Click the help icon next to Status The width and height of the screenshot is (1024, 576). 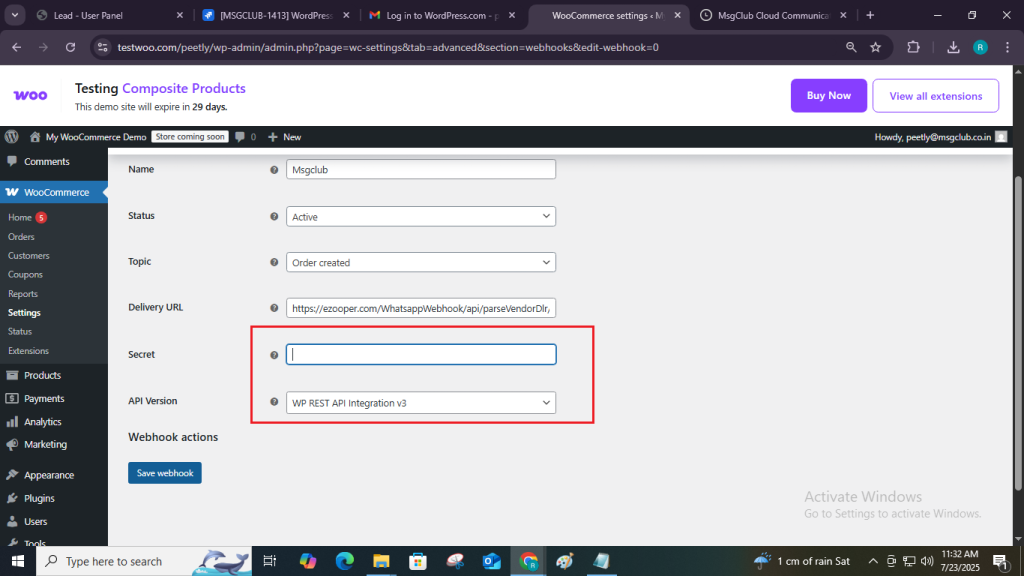point(274,216)
